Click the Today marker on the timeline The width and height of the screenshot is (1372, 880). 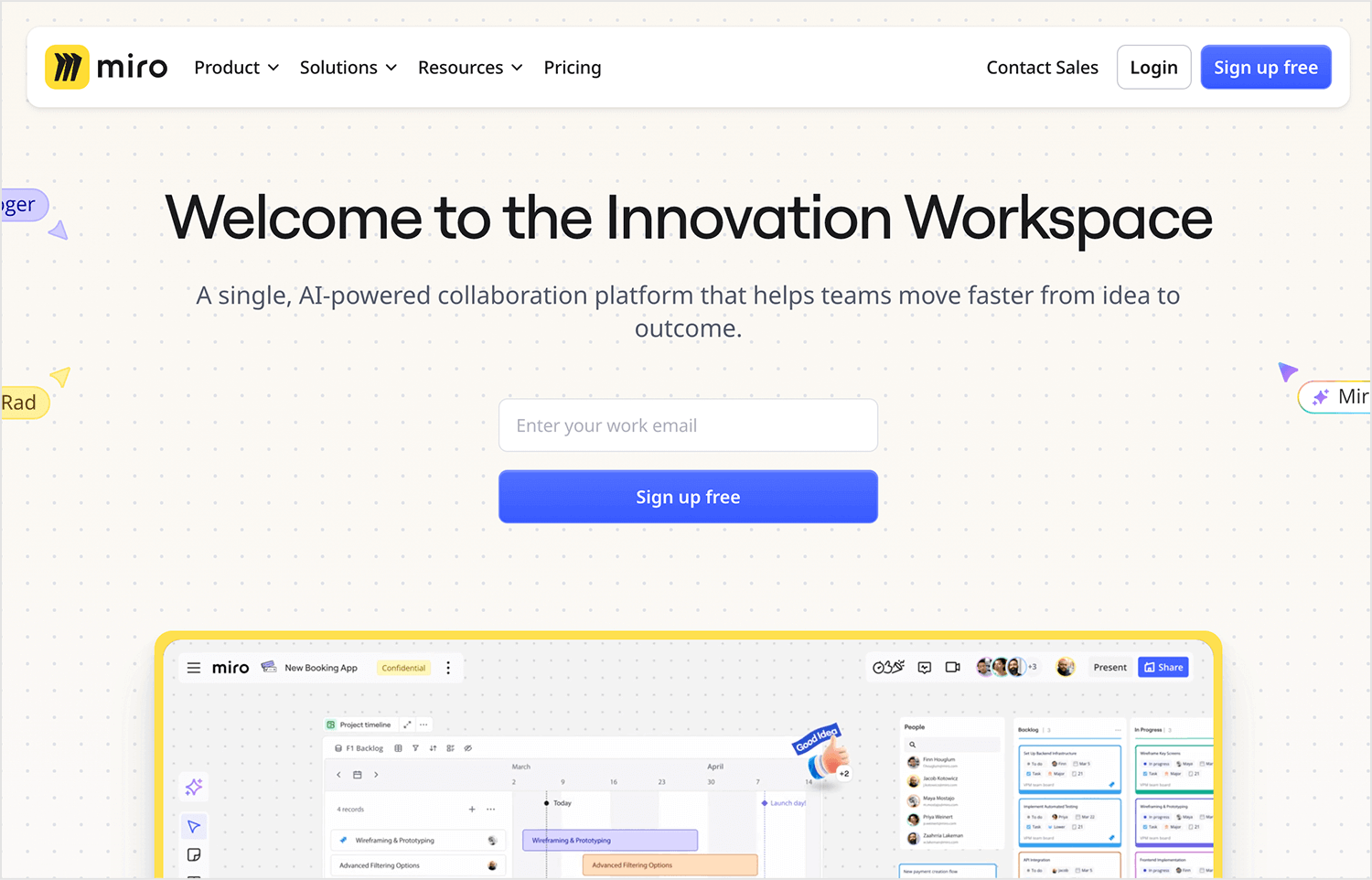pyautogui.click(x=559, y=803)
